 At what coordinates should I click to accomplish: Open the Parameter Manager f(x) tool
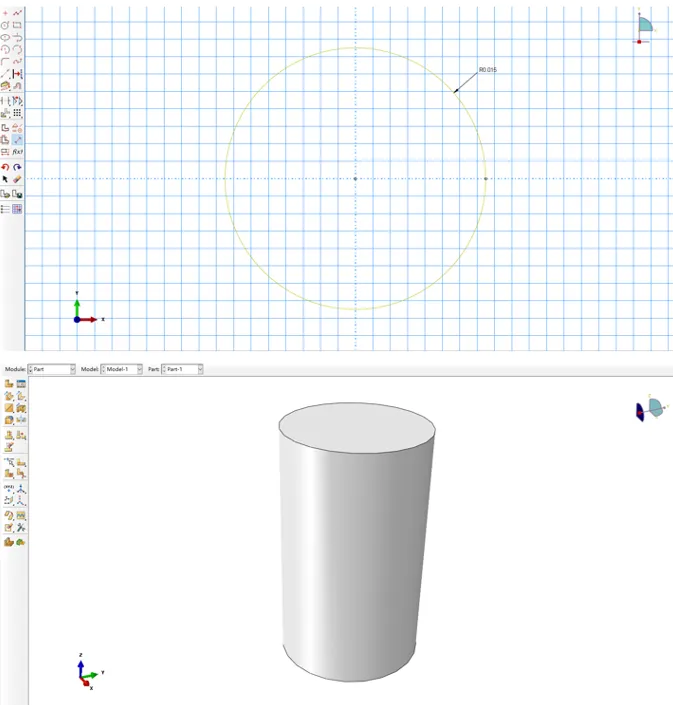click(17, 152)
